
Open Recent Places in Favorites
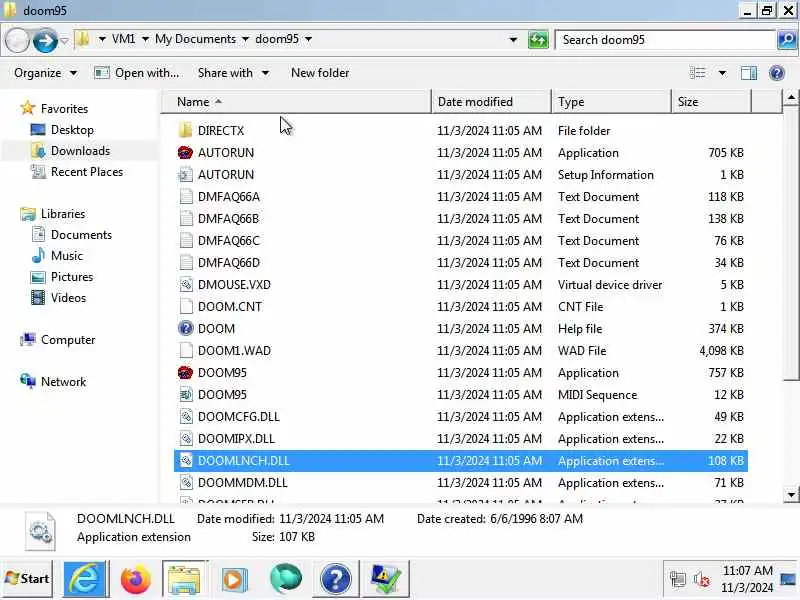(x=77, y=172)
